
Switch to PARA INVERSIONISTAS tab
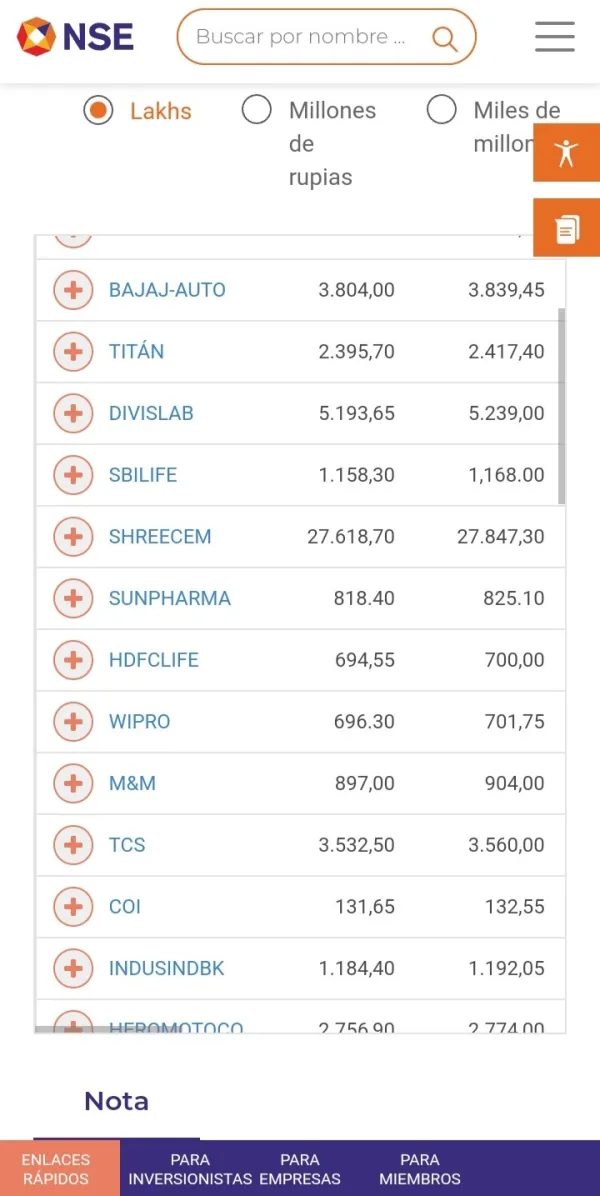click(190, 1168)
